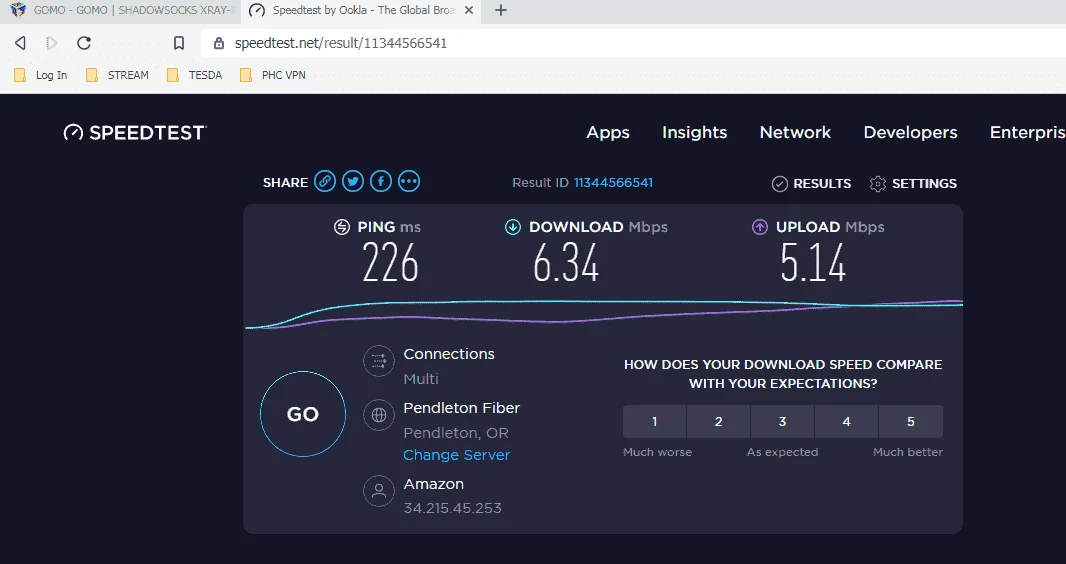Click the padlock site security icon
Screen dimensions: 1066x564
(x=219, y=43)
